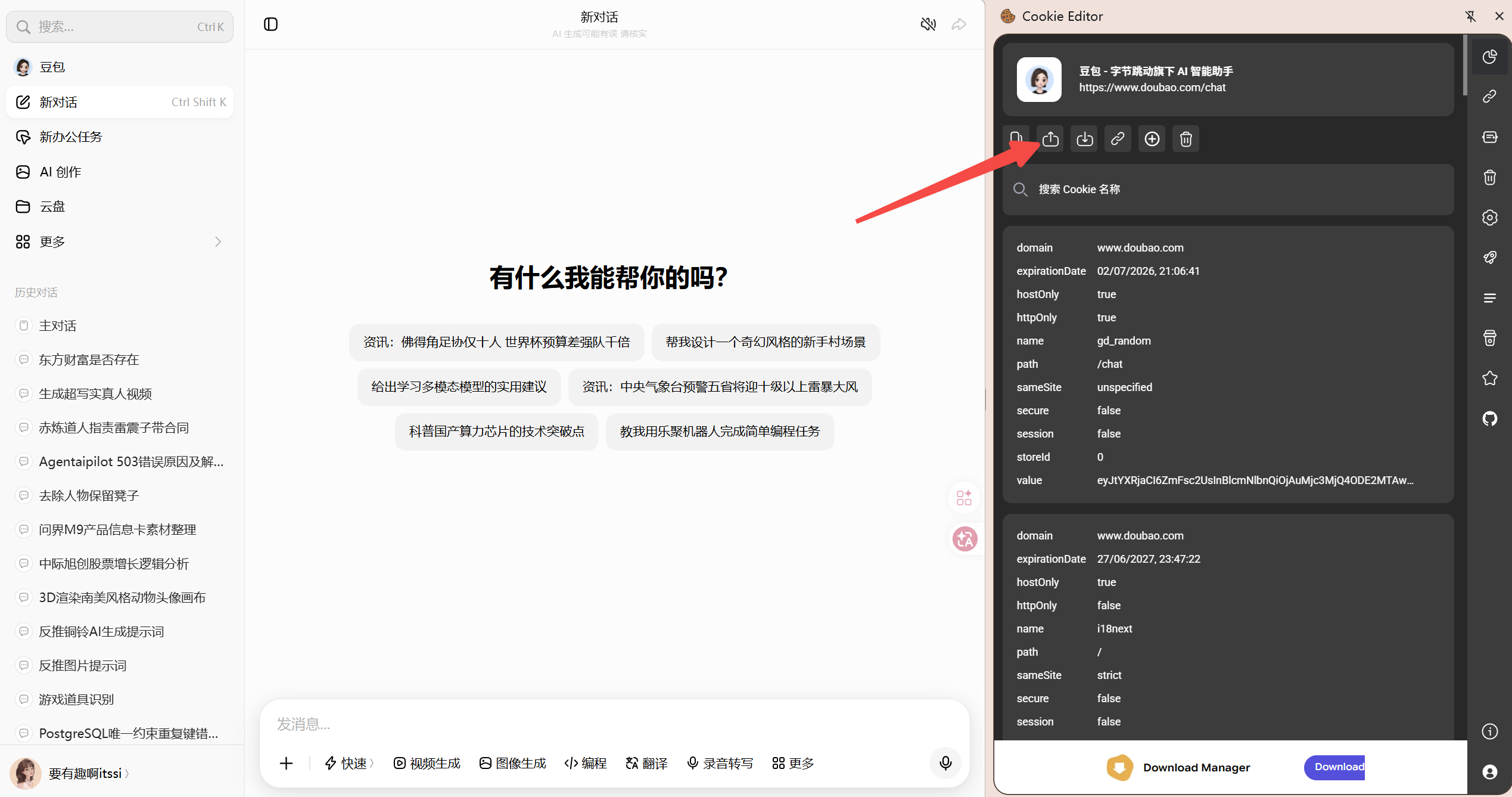The height and width of the screenshot is (797, 1512).
Task: Click the 录音转写 button
Action: point(720,763)
